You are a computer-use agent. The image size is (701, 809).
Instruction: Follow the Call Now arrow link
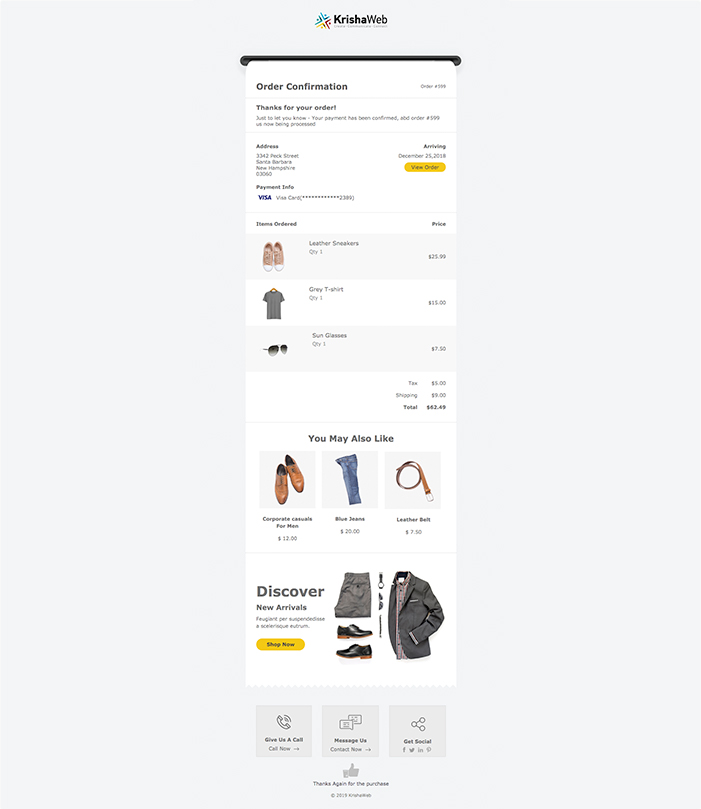coord(284,749)
